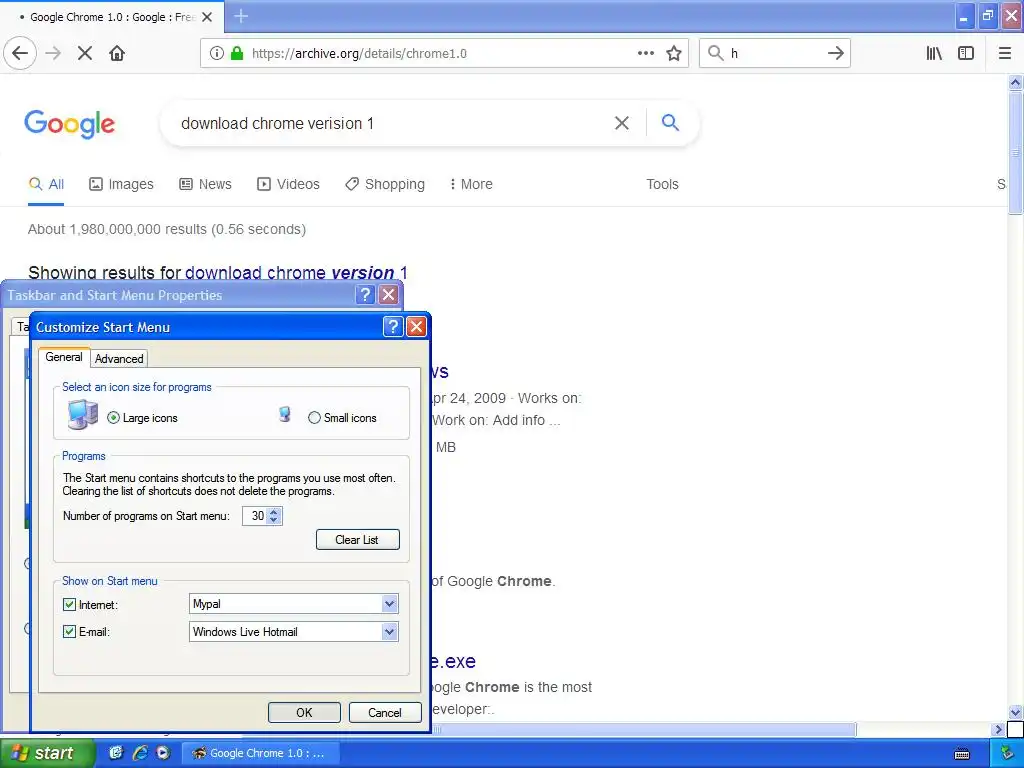Click the browser search box containing h
1024x768 pixels.
(775, 53)
